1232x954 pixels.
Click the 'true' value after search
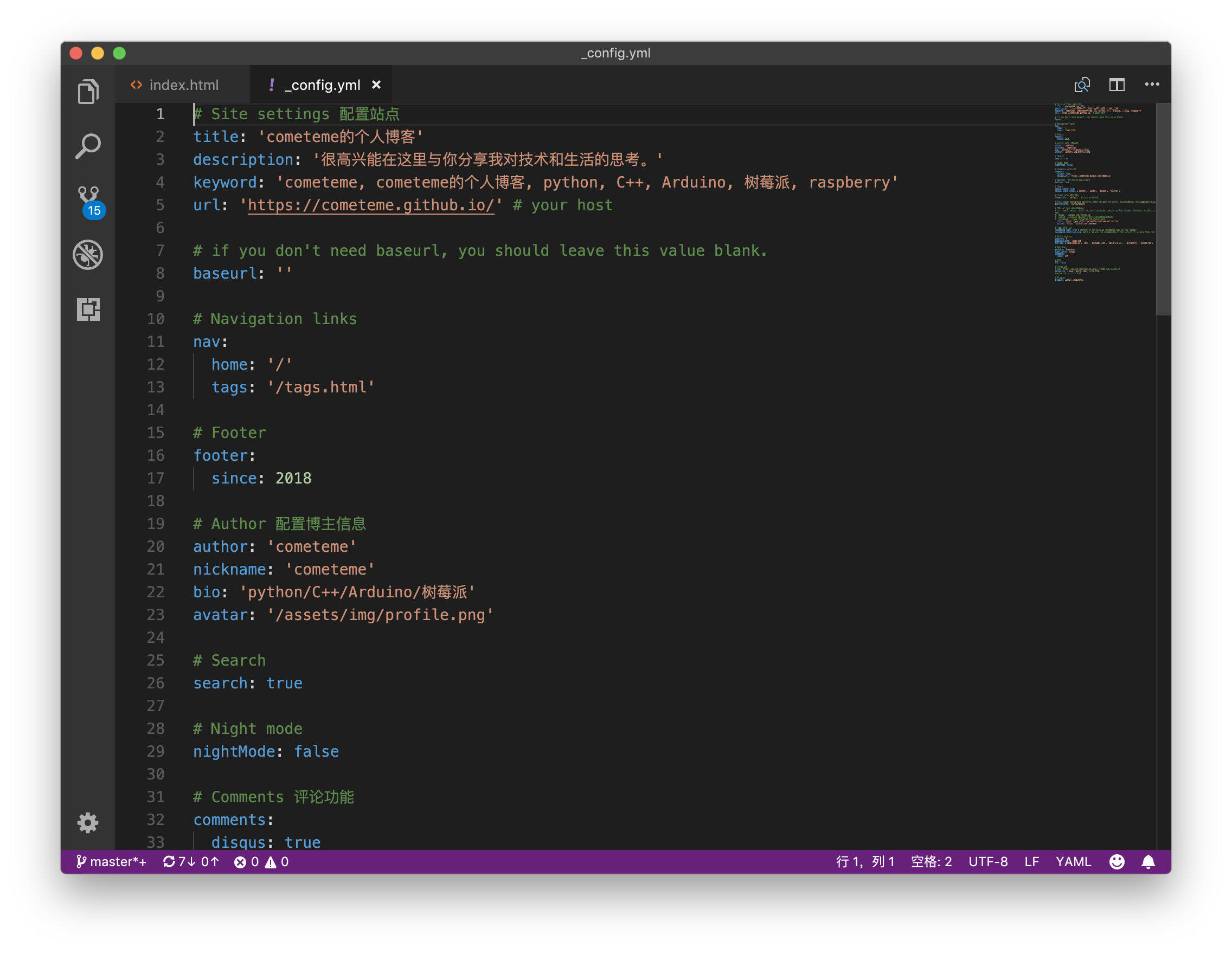coord(284,684)
